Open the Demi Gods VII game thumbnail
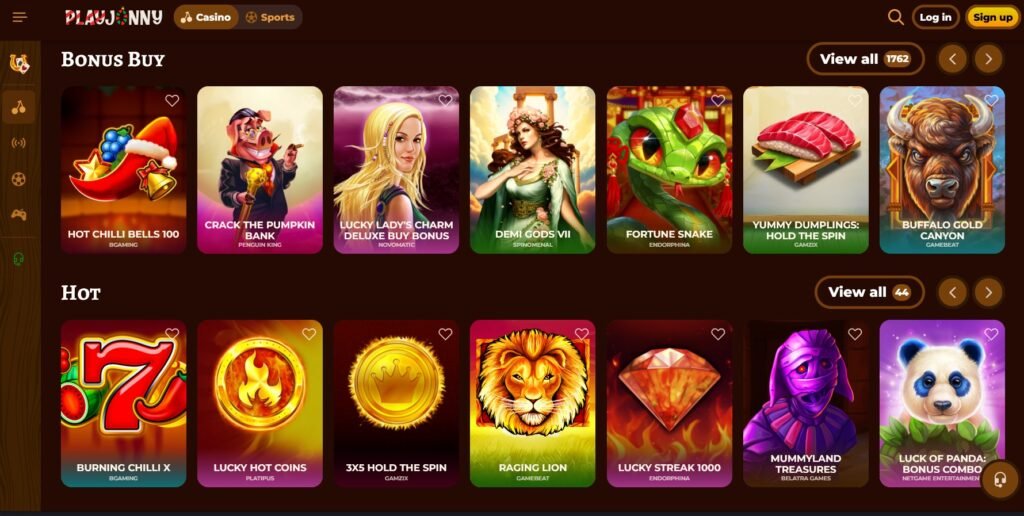1024x516 pixels. [532, 170]
